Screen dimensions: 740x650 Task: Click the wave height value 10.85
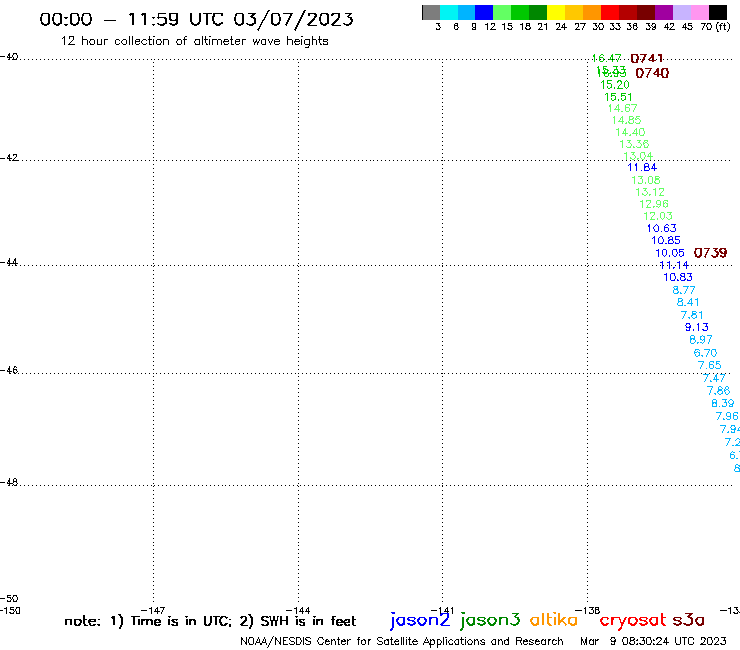click(x=666, y=240)
